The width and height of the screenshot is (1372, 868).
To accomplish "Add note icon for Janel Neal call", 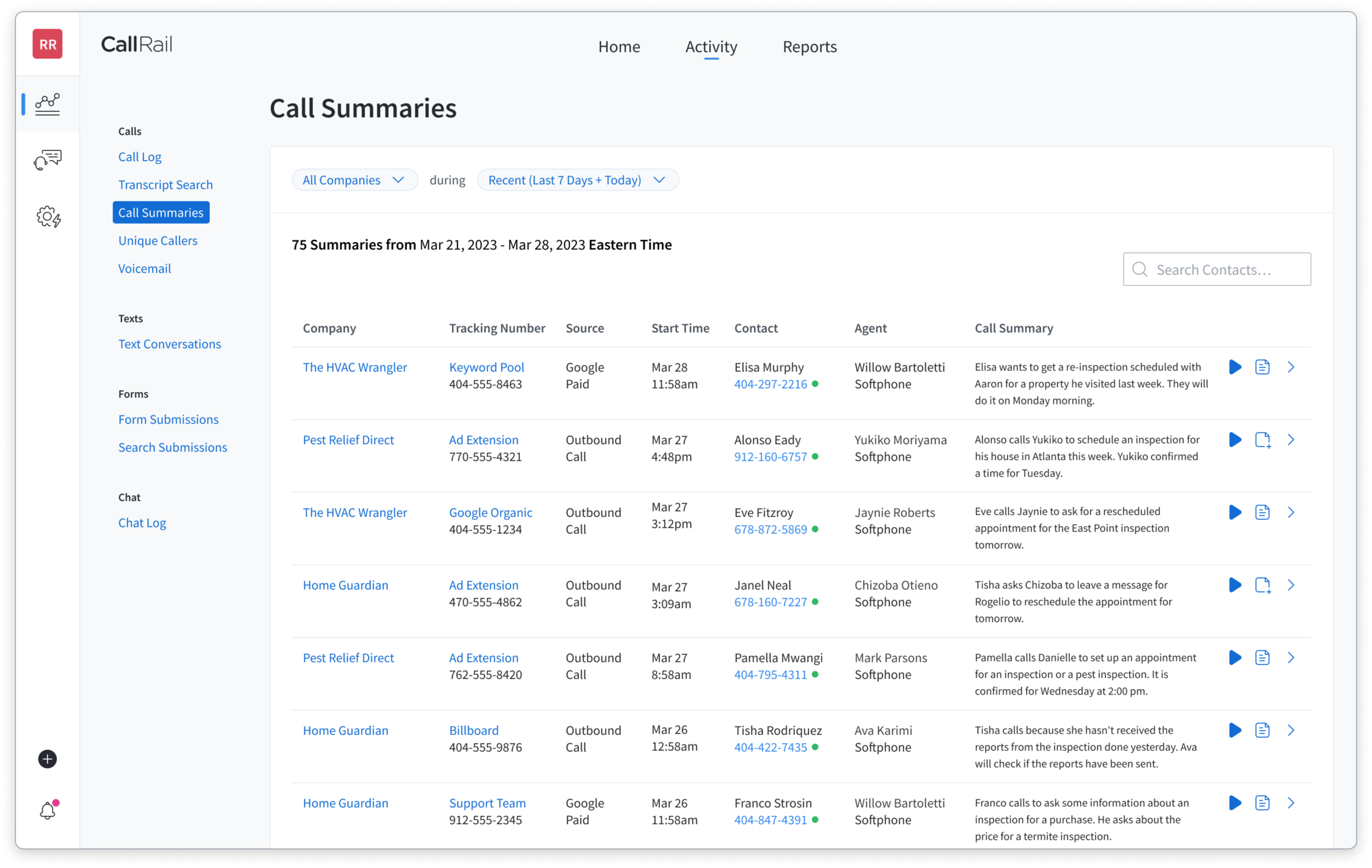I will click(1262, 586).
